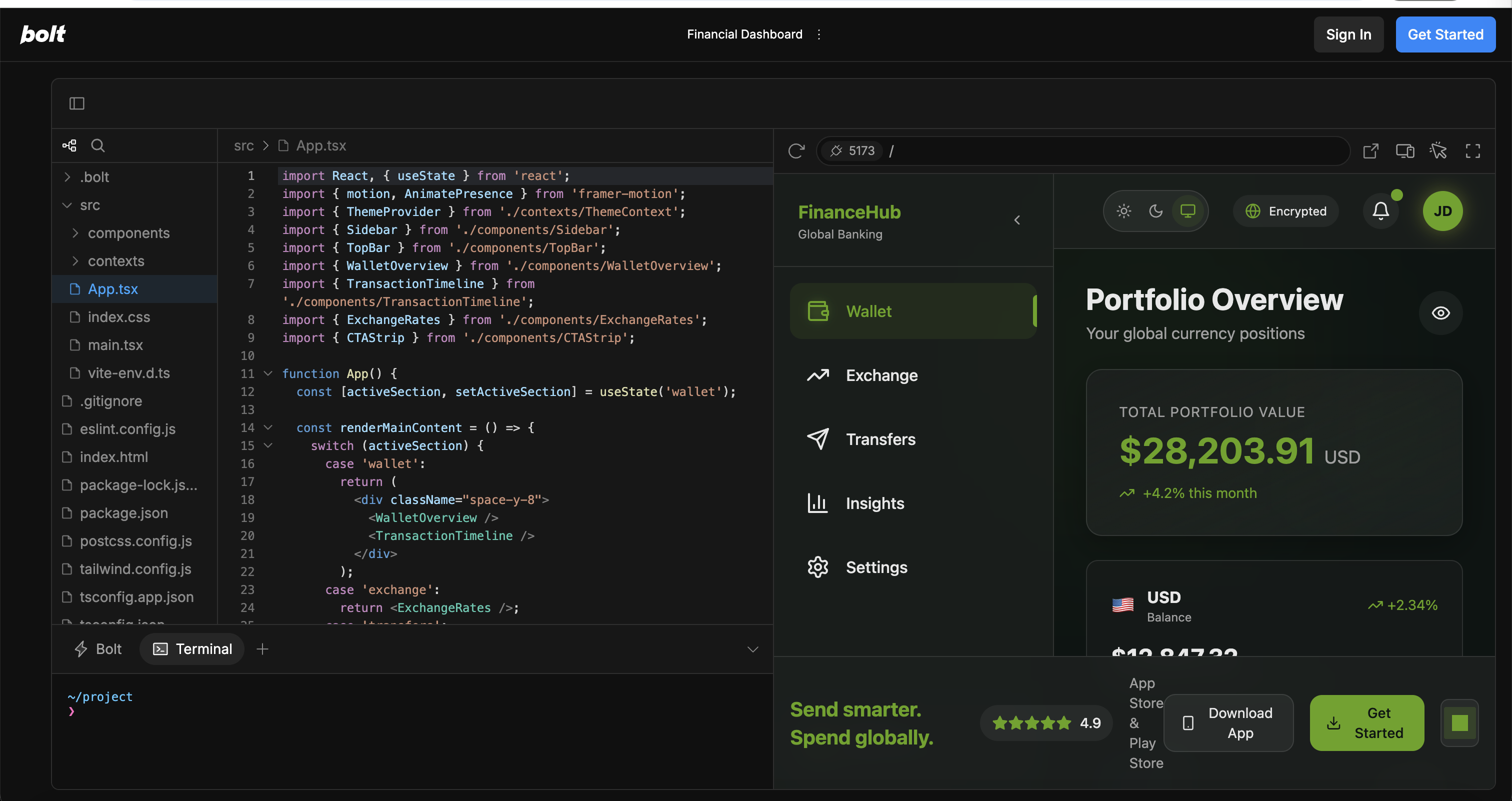Image resolution: width=1512 pixels, height=801 pixels.
Task: Open preview in new tab icon
Action: (1370, 151)
